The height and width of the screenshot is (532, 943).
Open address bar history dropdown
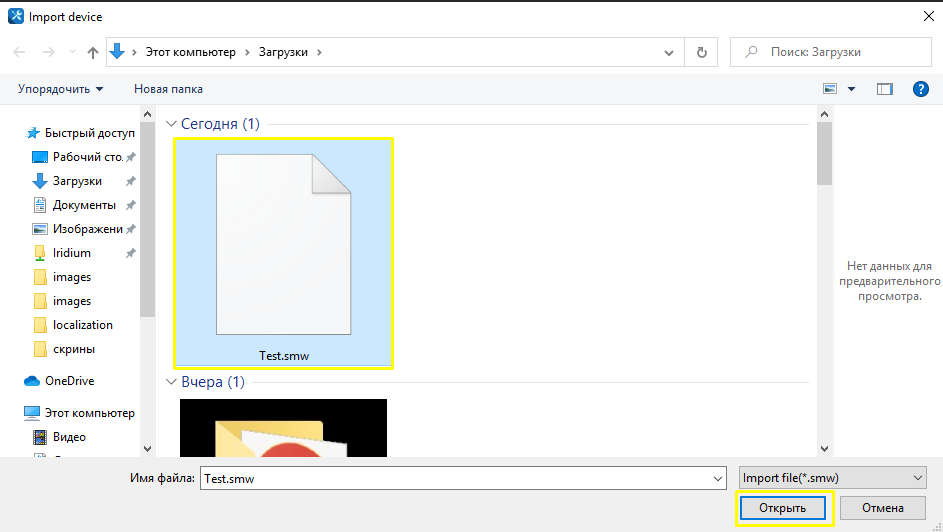coord(669,52)
